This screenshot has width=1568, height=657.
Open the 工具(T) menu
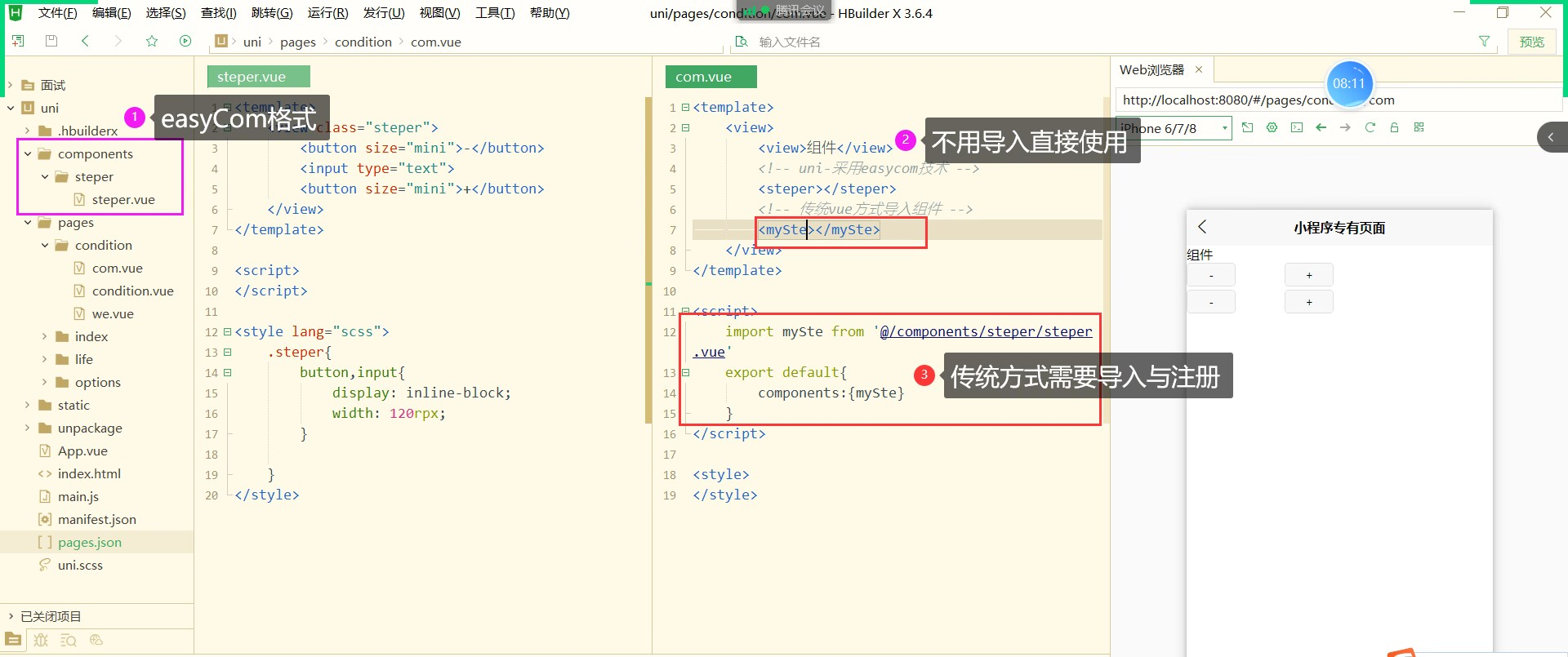(x=495, y=13)
